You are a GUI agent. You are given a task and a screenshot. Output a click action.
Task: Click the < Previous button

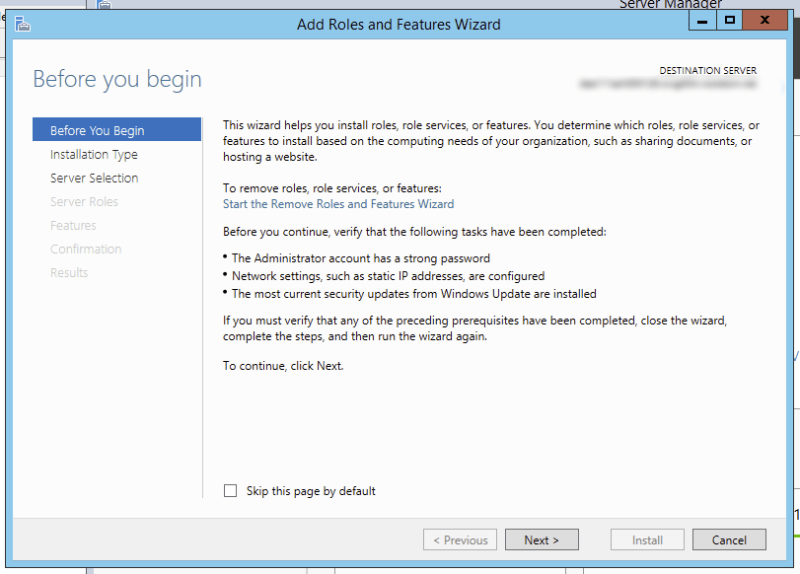pyautogui.click(x=460, y=540)
